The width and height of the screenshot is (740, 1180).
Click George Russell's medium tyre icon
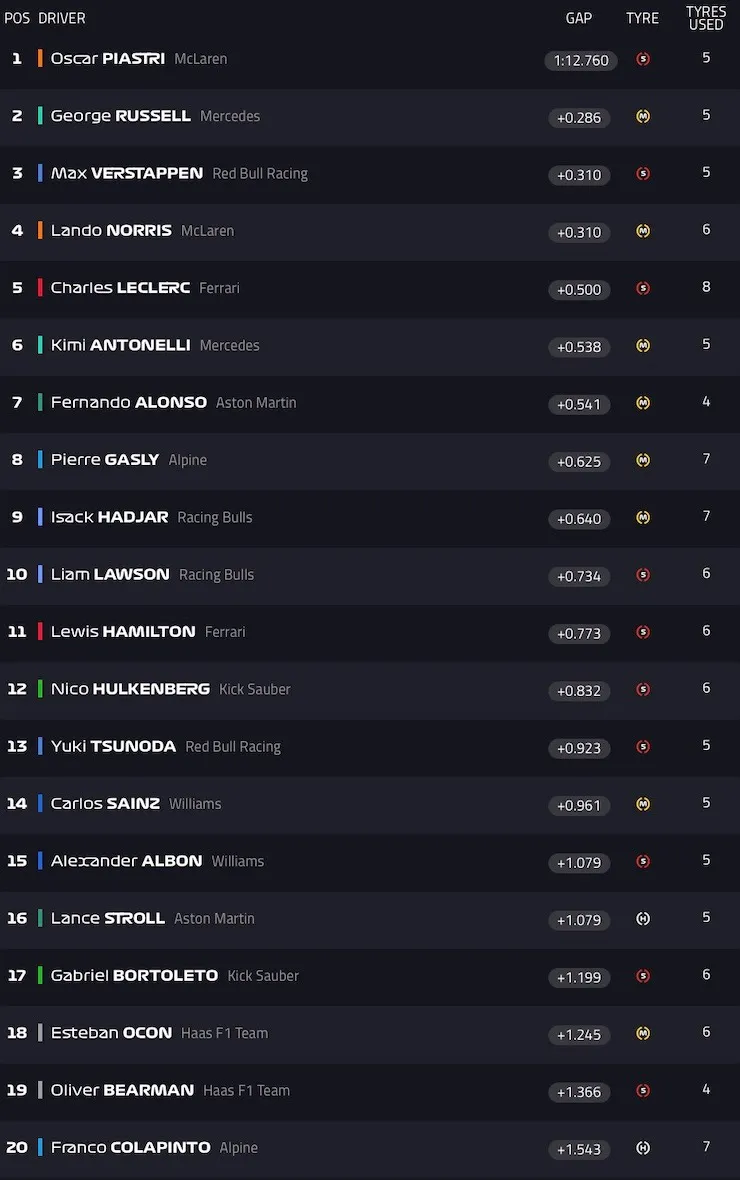pos(643,116)
